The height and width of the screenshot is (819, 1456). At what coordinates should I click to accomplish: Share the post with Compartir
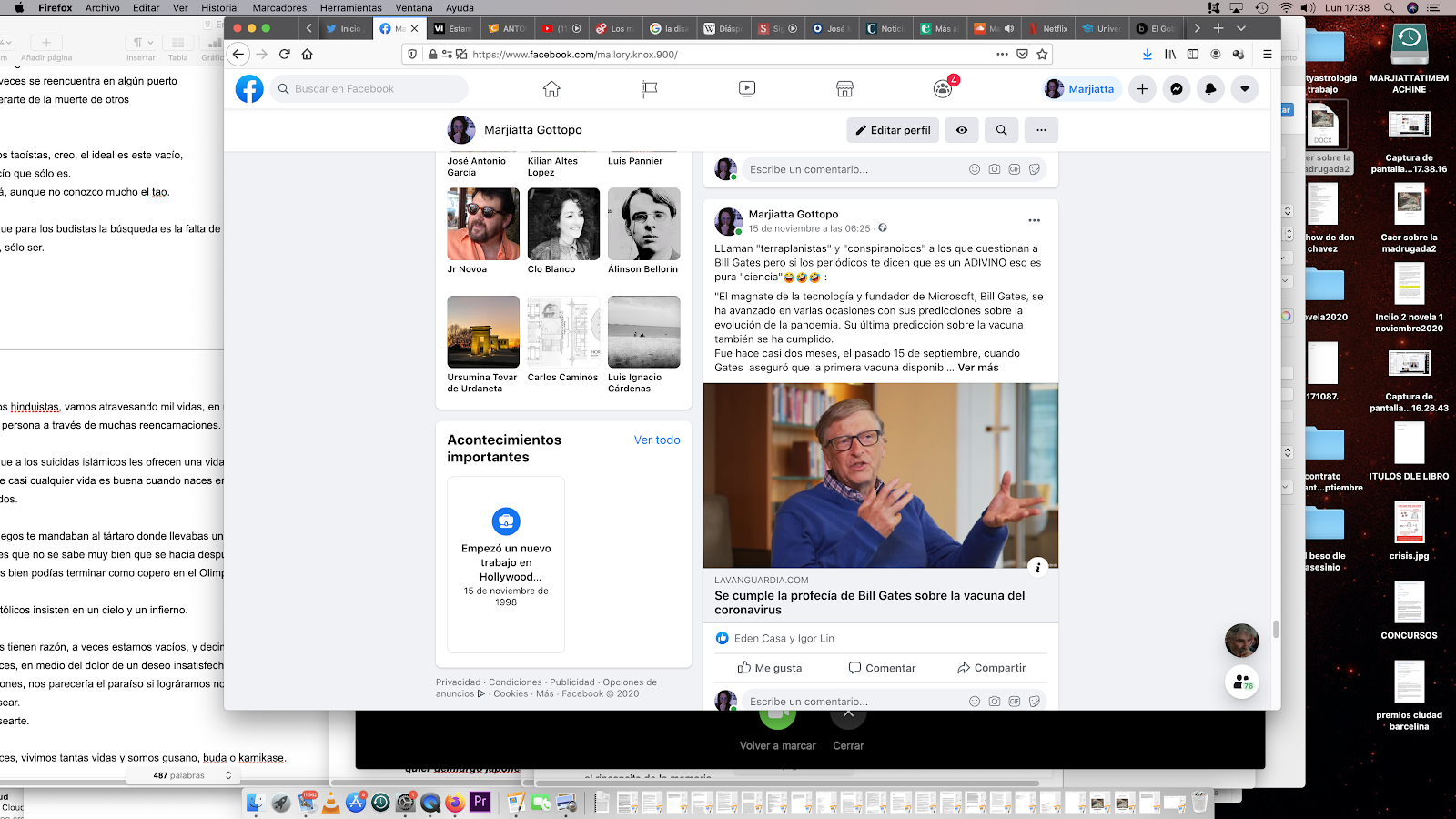(x=991, y=668)
